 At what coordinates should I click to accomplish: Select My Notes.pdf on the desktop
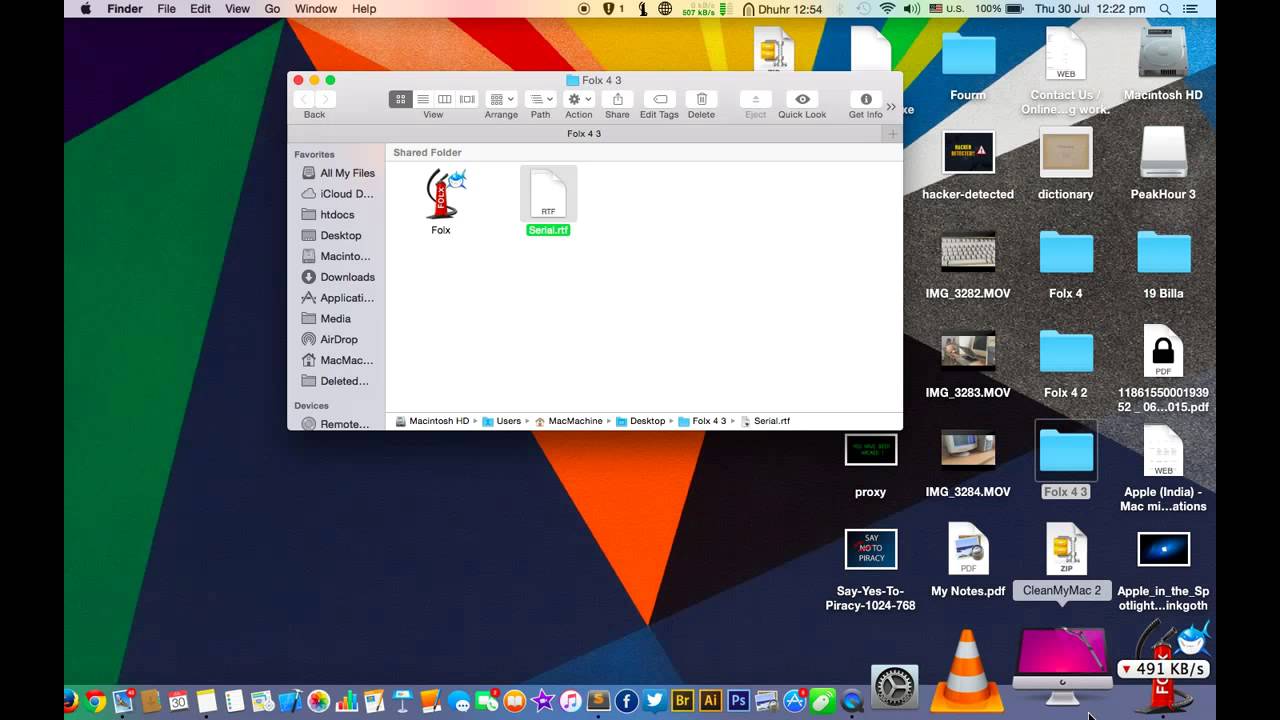click(968, 549)
